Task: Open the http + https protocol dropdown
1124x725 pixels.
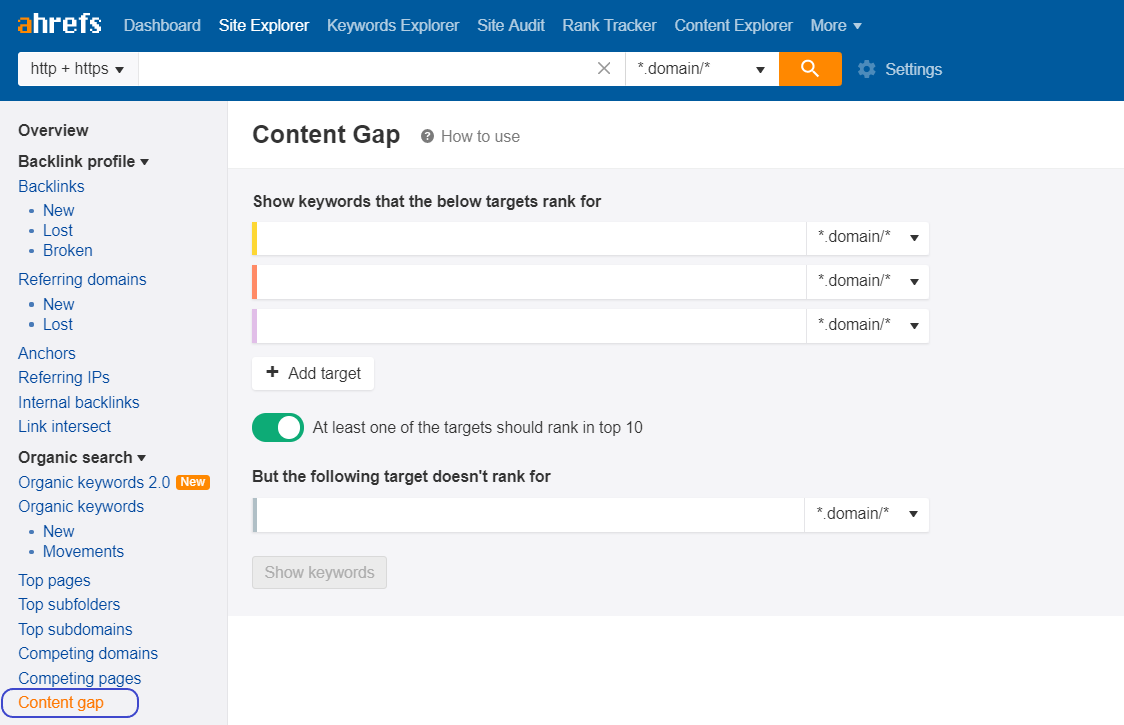Action: [78, 69]
